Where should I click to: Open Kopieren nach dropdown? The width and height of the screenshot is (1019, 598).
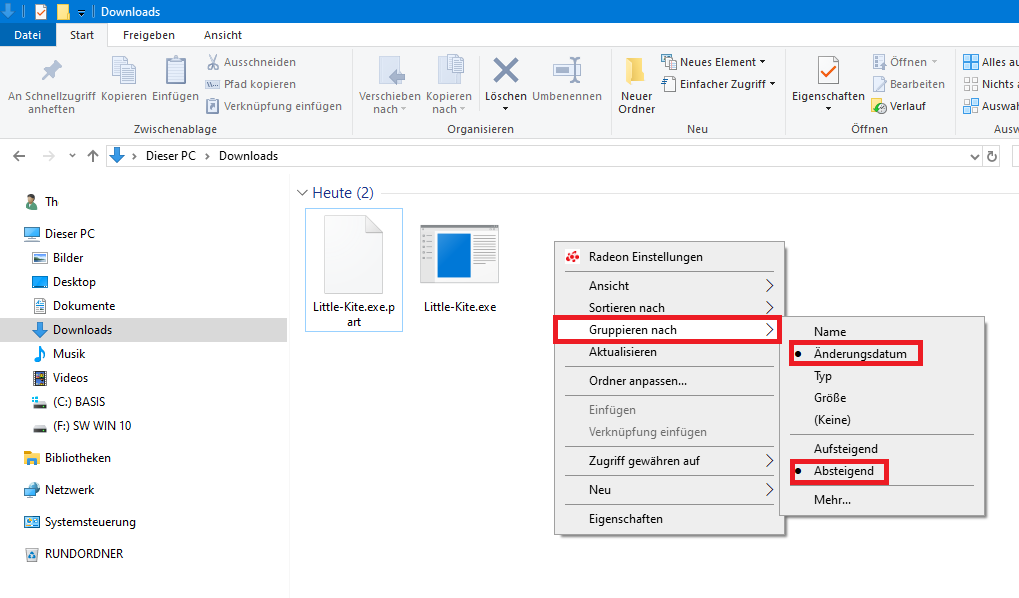click(x=448, y=103)
